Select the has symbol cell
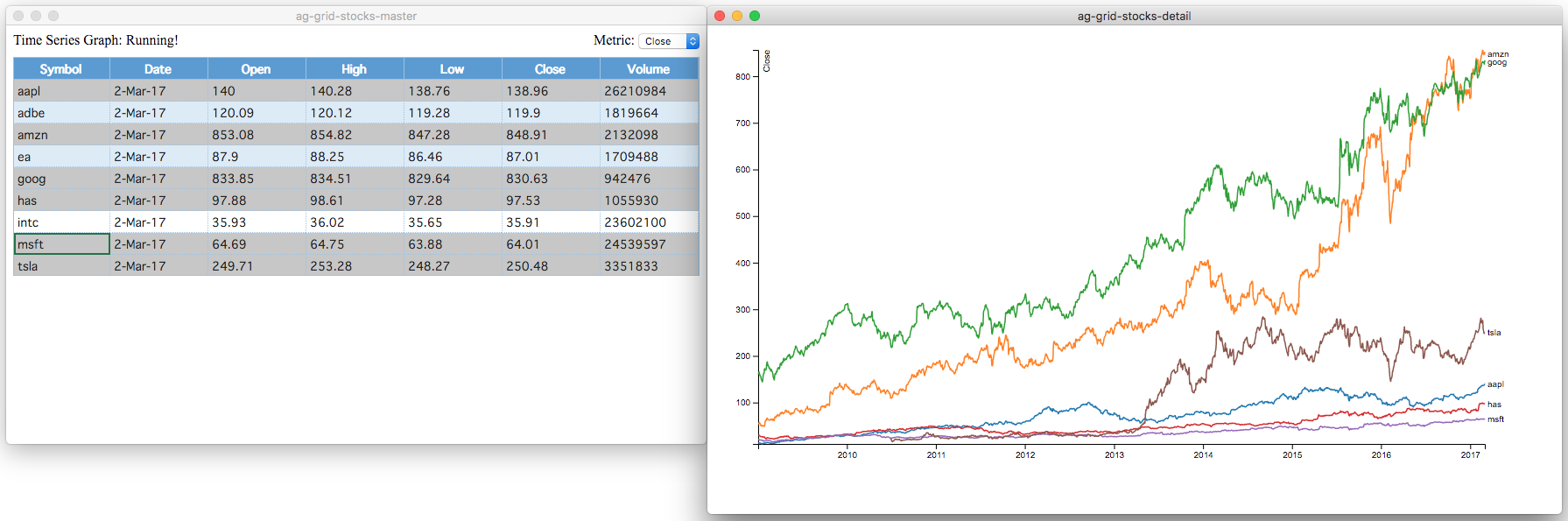This screenshot has width=1568, height=521. [61, 201]
